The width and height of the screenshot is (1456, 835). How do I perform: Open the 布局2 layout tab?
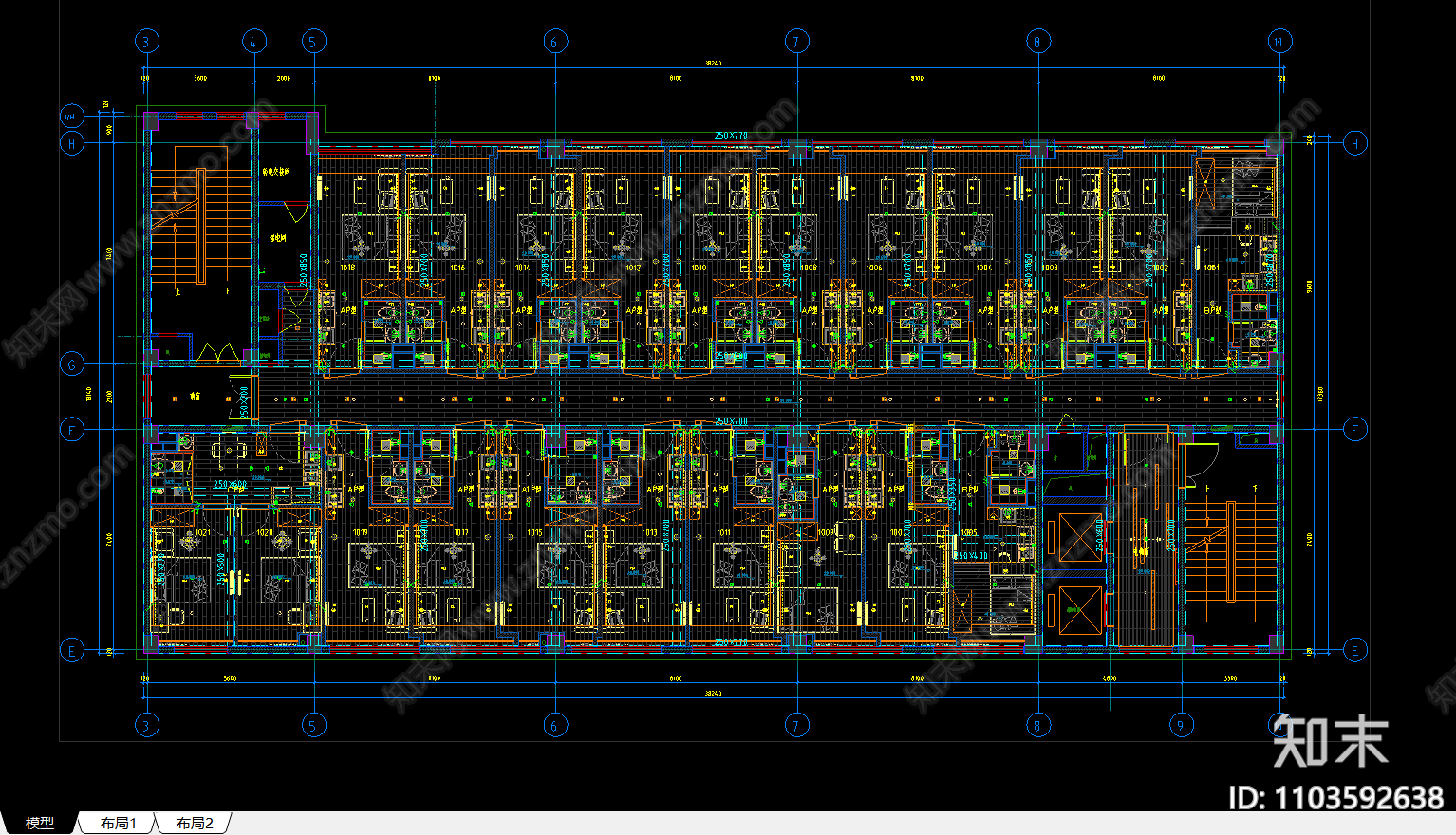click(x=195, y=823)
